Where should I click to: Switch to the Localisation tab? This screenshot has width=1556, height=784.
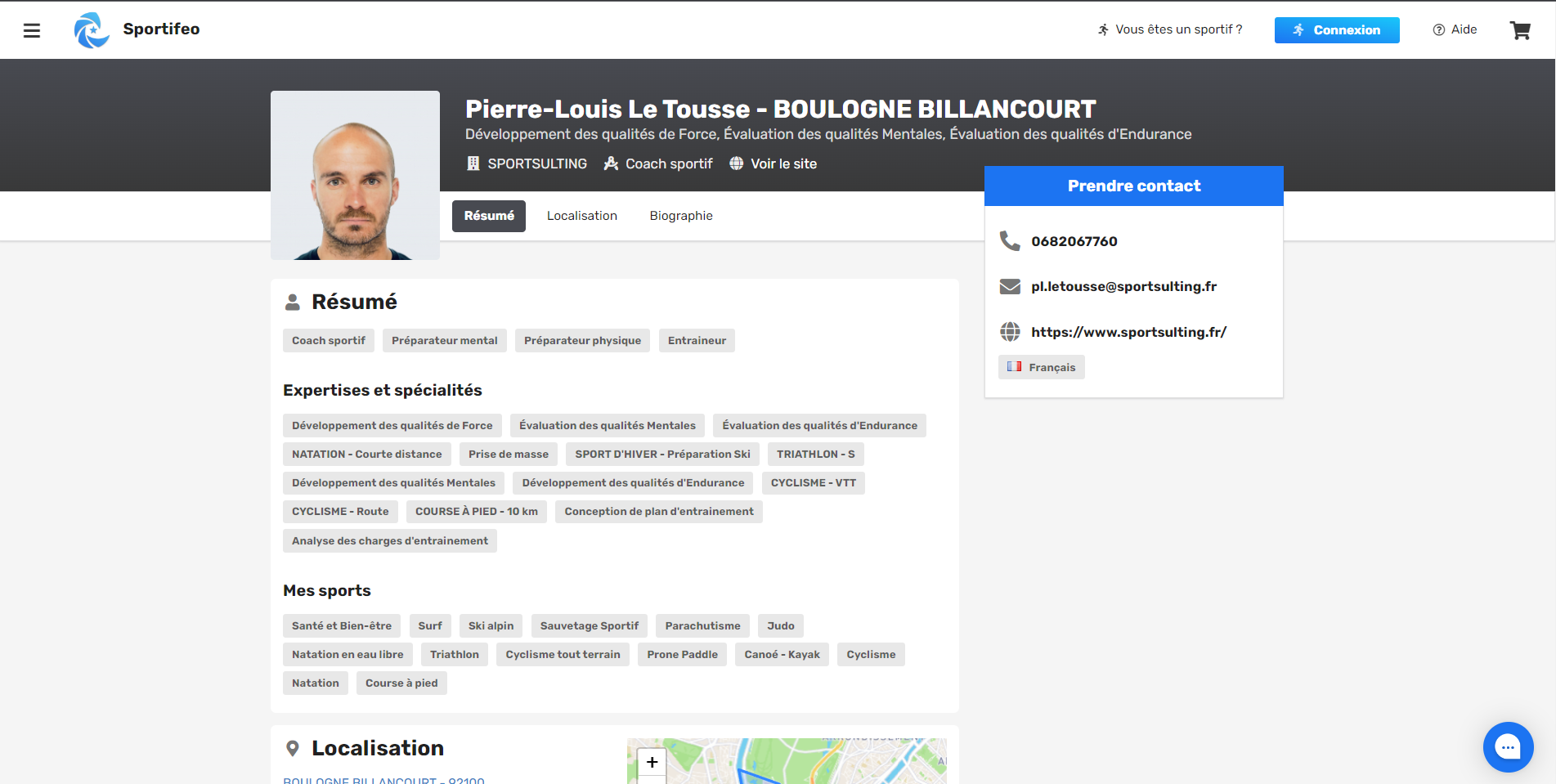tap(582, 216)
